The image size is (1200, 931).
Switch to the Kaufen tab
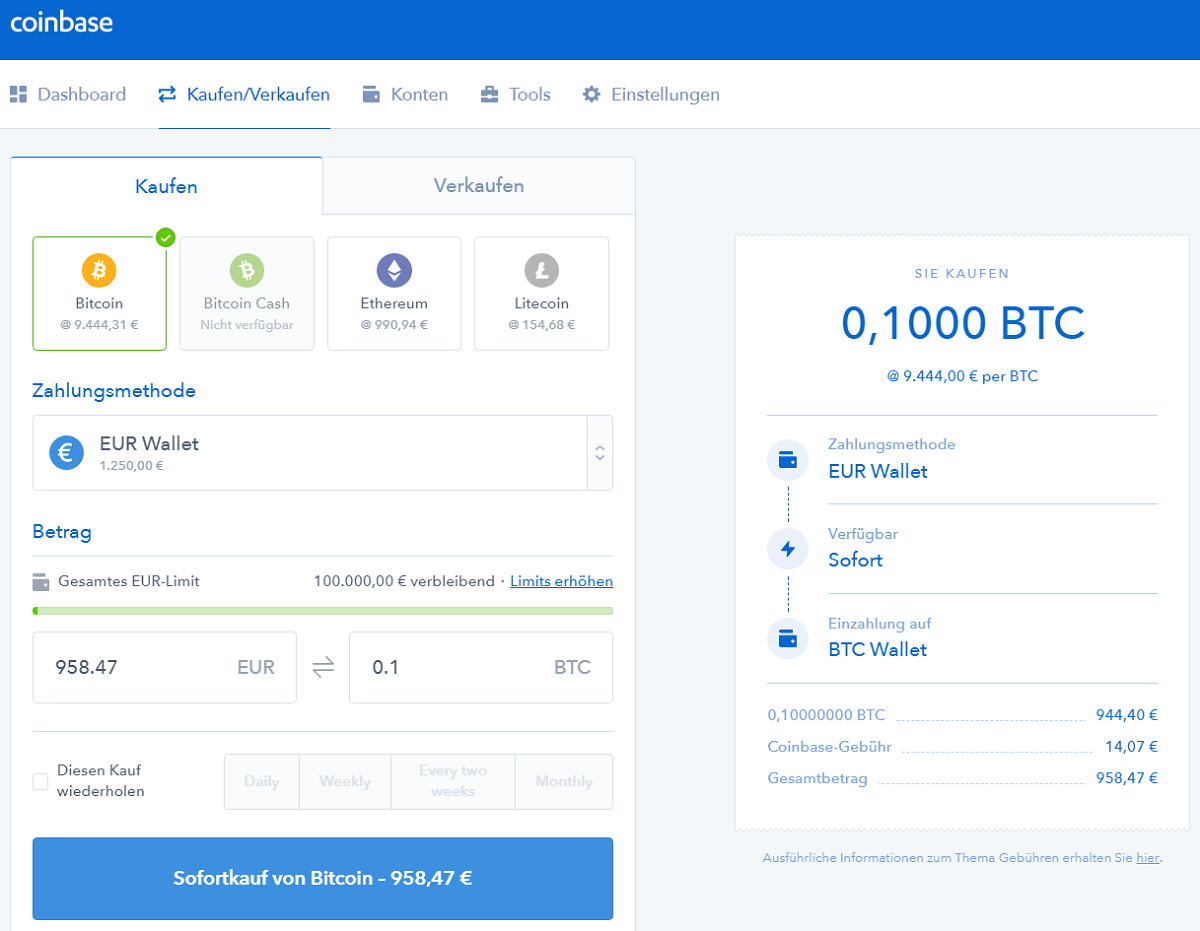tap(166, 186)
